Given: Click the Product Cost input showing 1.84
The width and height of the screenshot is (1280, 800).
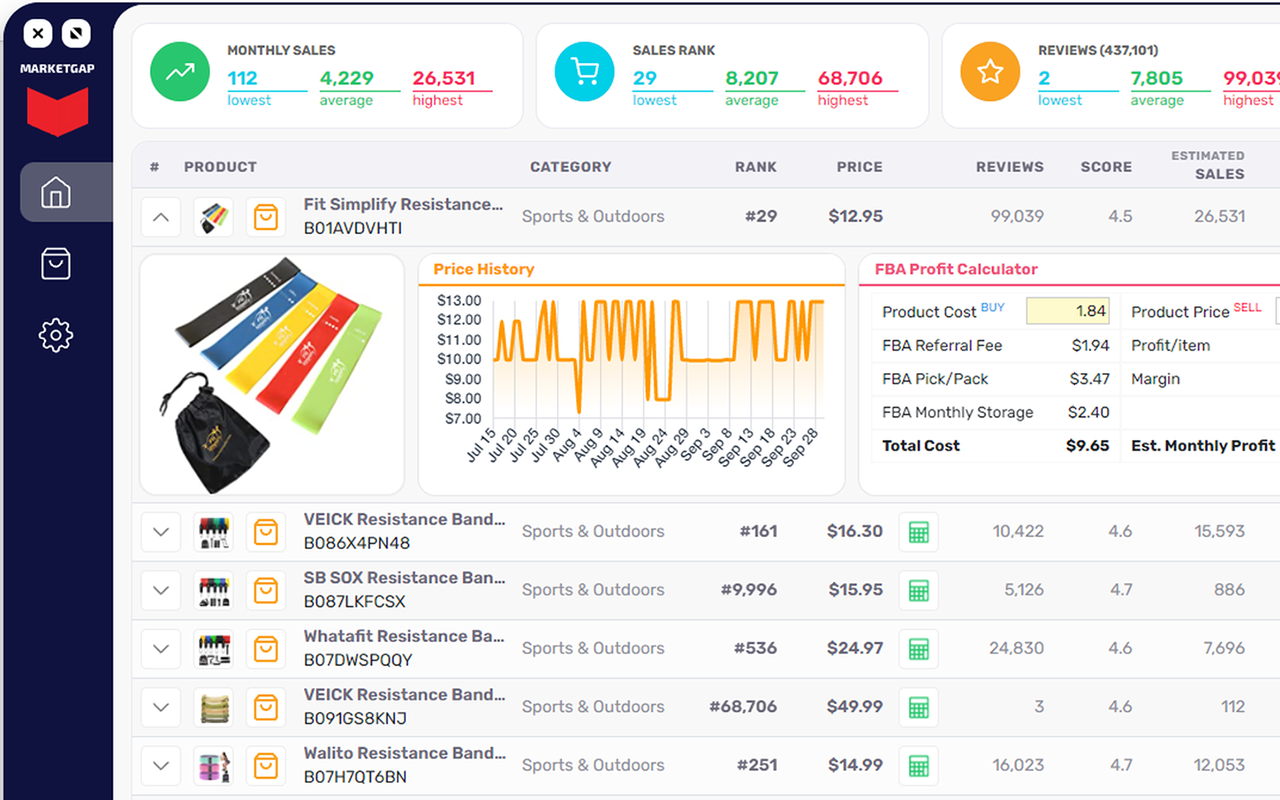Looking at the screenshot, I should pyautogui.click(x=1067, y=311).
